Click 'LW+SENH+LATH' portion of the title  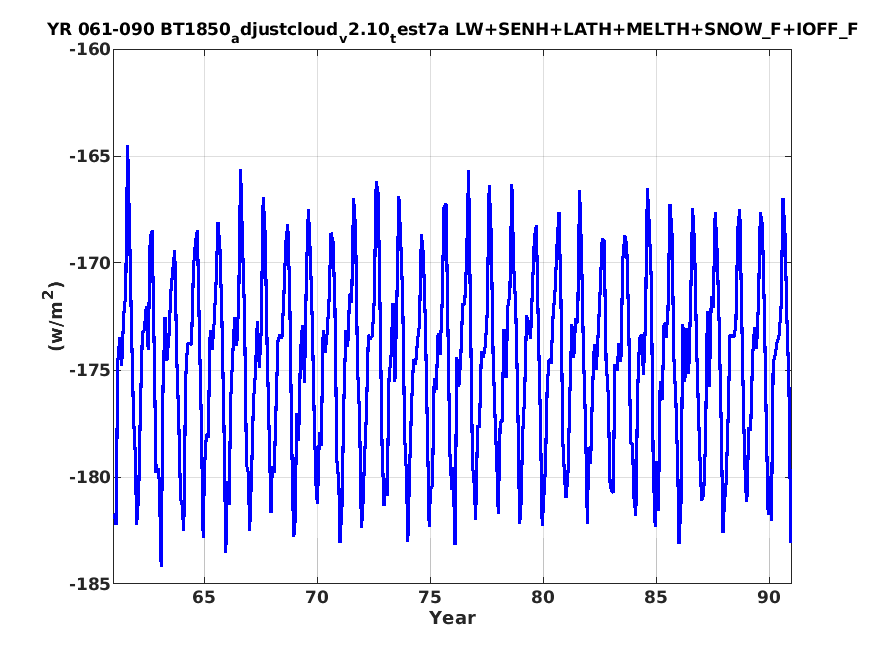click(x=540, y=29)
